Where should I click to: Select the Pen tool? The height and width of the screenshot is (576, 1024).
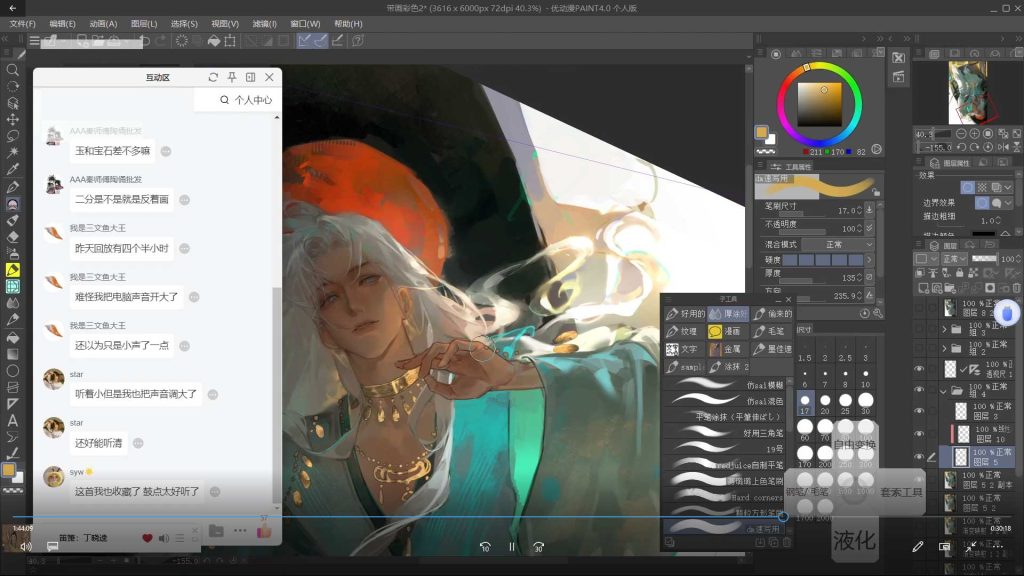12,187
